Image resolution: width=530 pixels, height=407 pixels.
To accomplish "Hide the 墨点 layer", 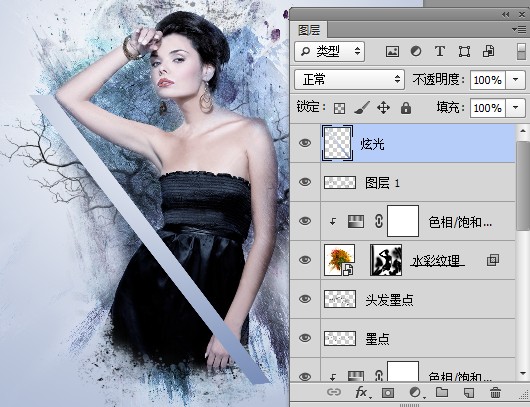I will [305, 338].
